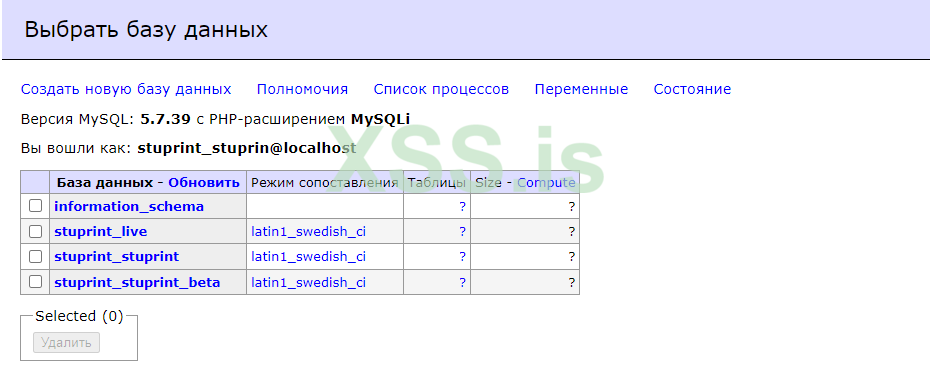Open the 'Список процессов' process list link

pos(441,90)
